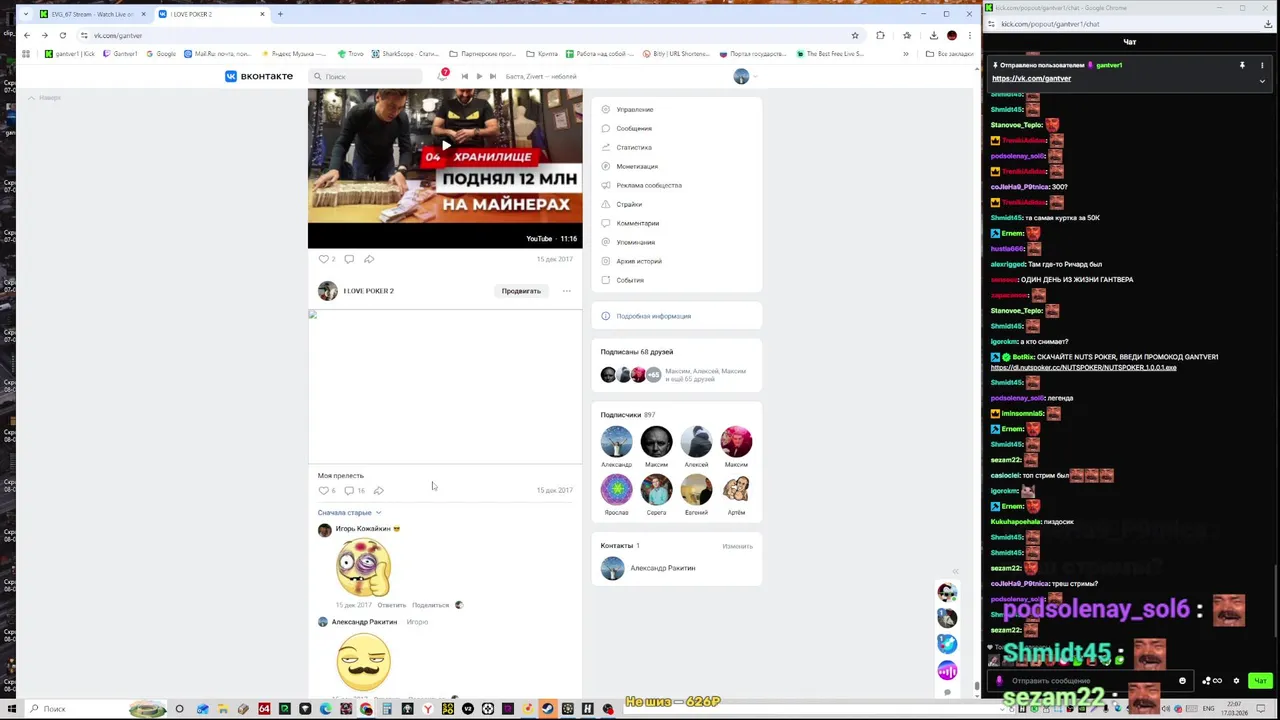
Task: Open Steam from the Windows taskbar
Action: [x=547, y=709]
